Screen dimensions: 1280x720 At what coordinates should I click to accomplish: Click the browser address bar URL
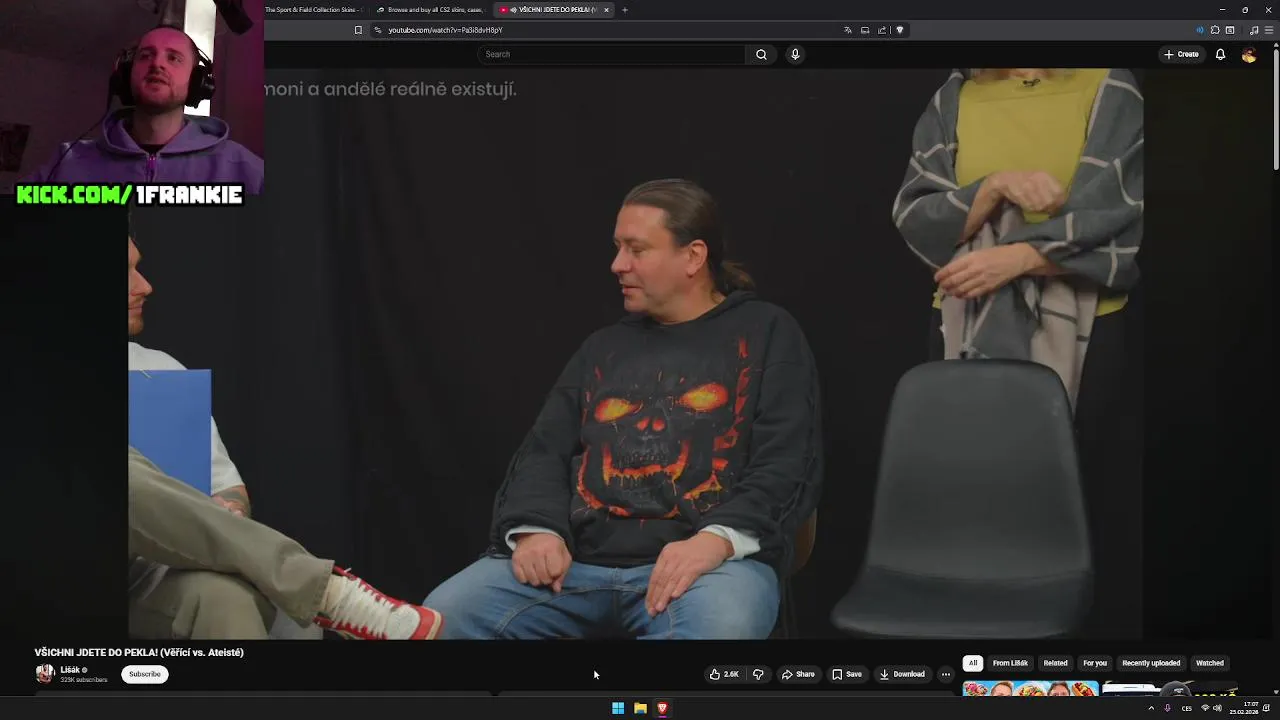click(x=445, y=30)
